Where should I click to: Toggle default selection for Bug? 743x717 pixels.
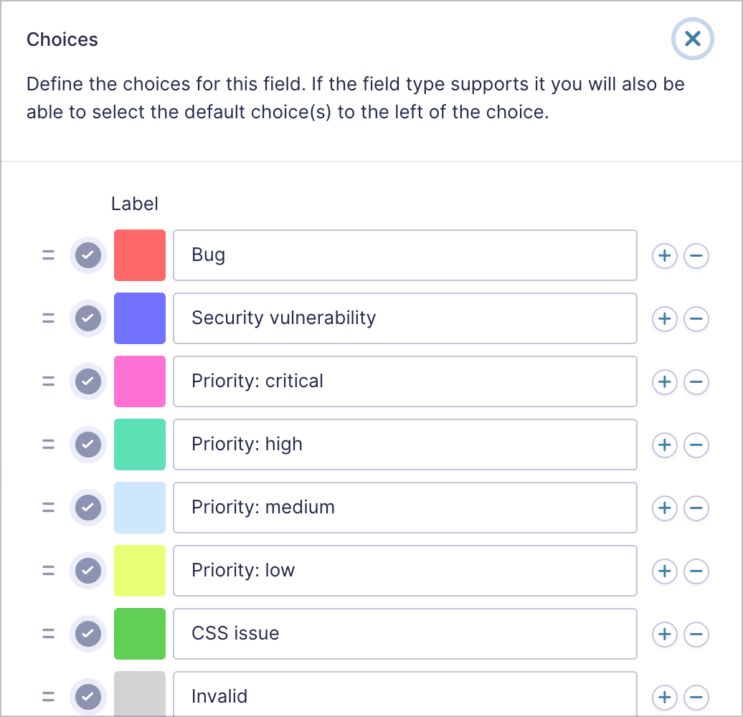pos(89,256)
